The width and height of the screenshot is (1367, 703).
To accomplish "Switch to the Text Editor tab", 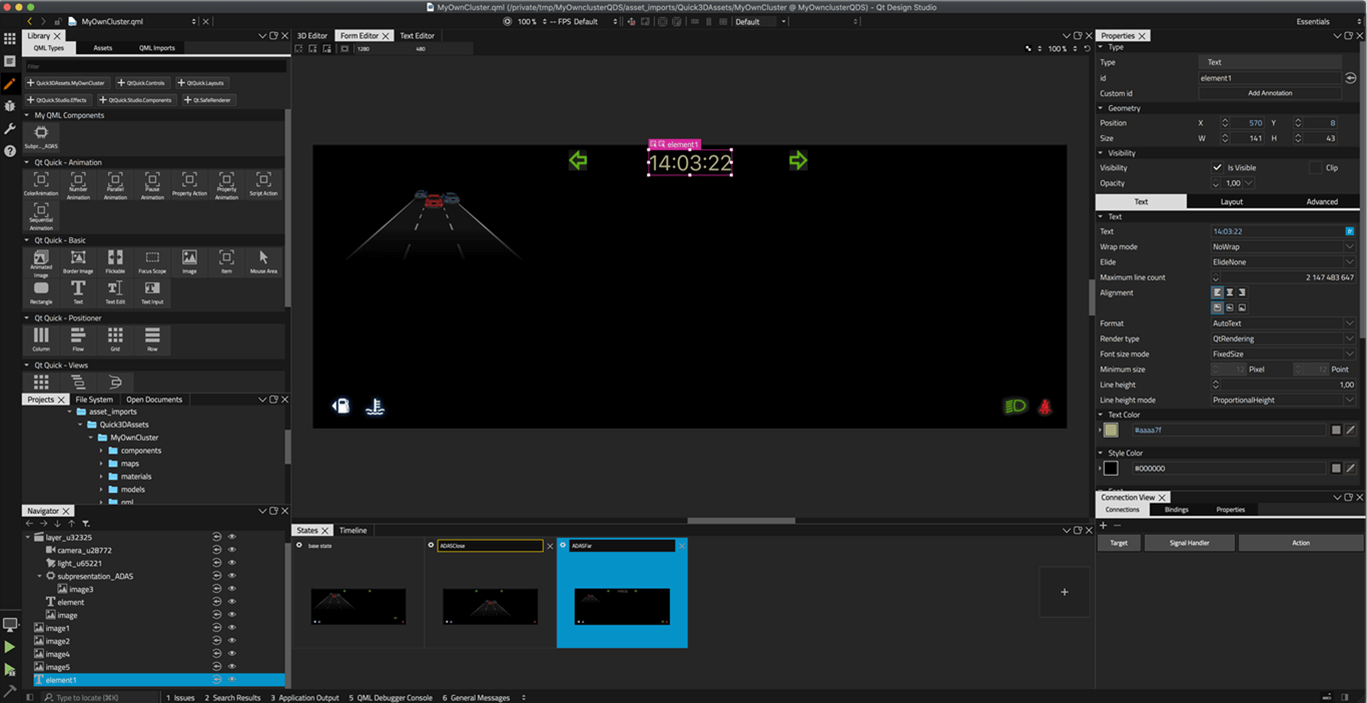I will point(417,36).
